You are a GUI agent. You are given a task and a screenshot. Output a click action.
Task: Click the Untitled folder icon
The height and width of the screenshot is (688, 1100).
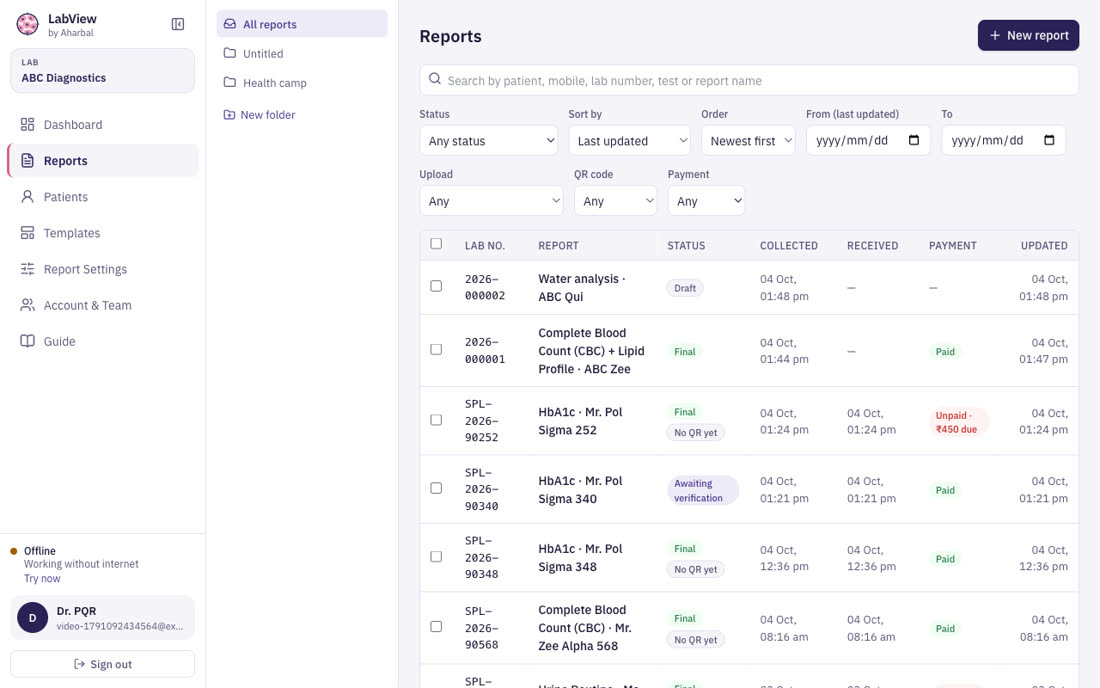[x=229, y=53]
